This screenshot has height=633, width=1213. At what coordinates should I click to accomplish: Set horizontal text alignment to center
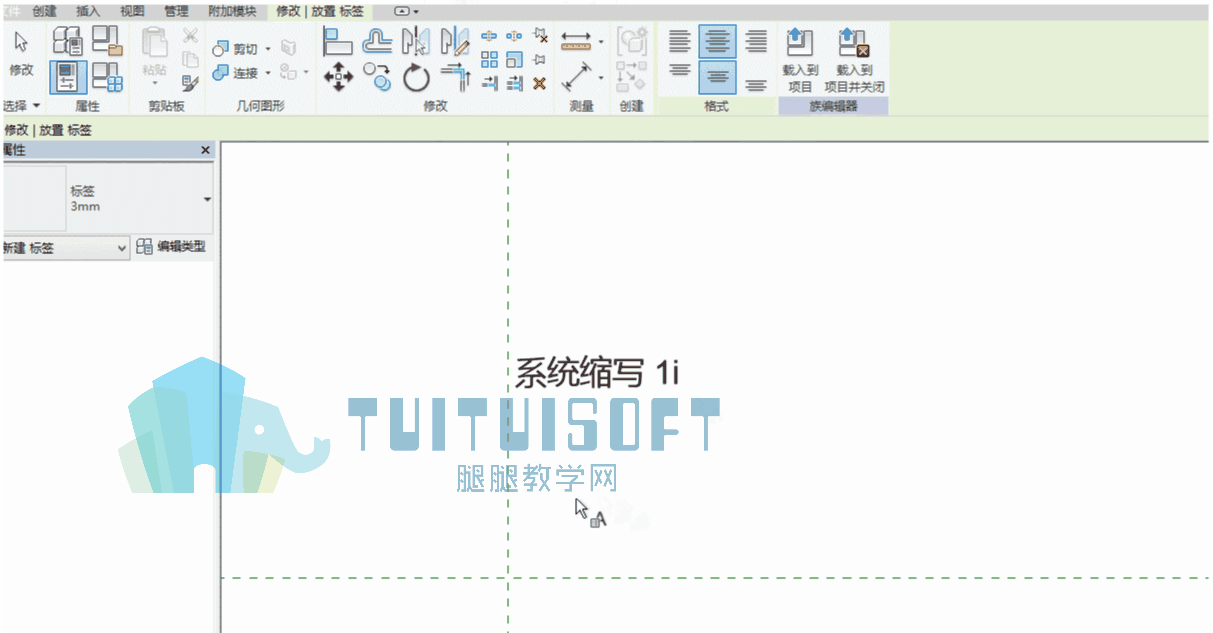pos(718,41)
